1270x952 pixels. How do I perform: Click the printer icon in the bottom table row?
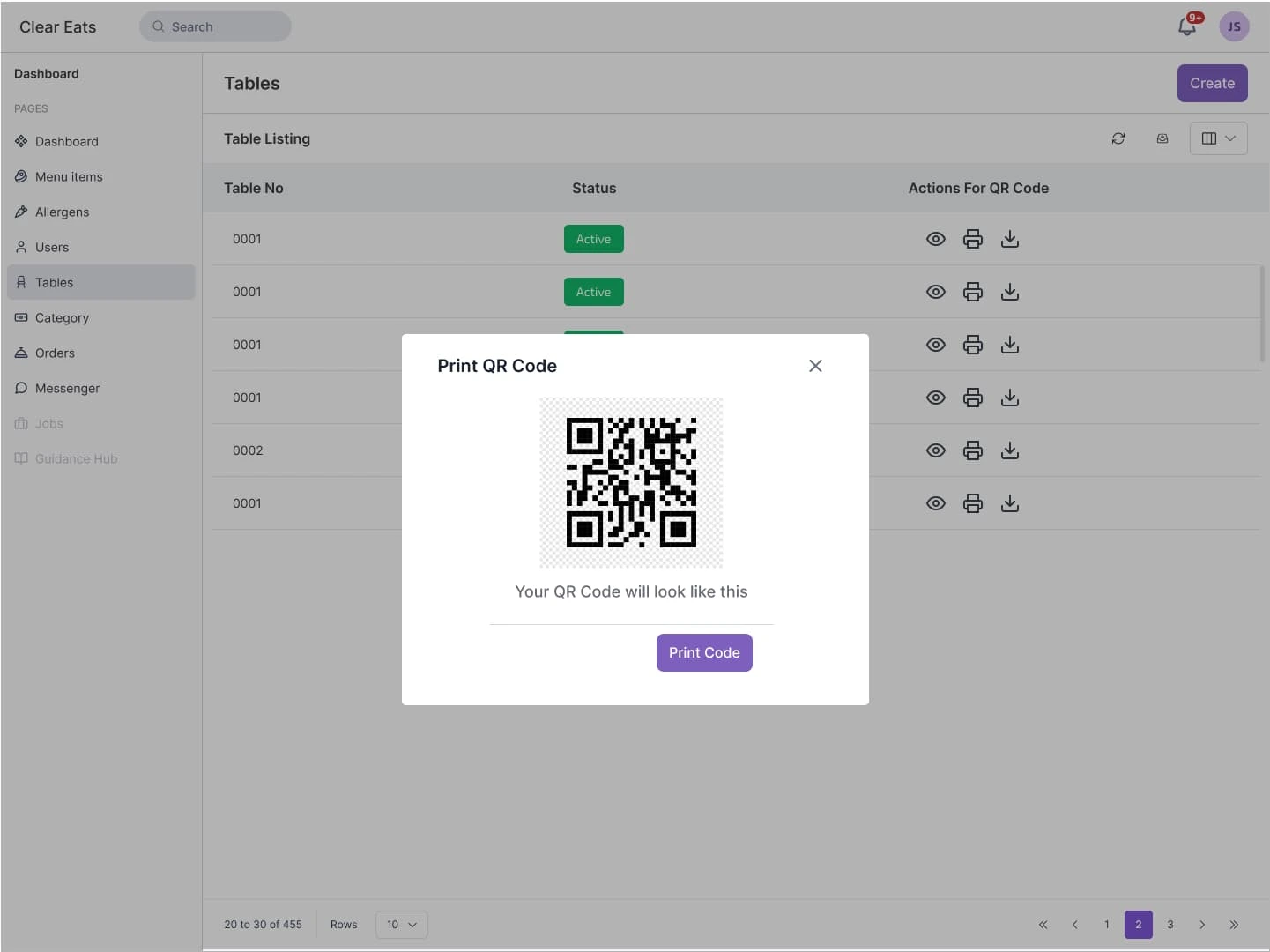click(973, 503)
